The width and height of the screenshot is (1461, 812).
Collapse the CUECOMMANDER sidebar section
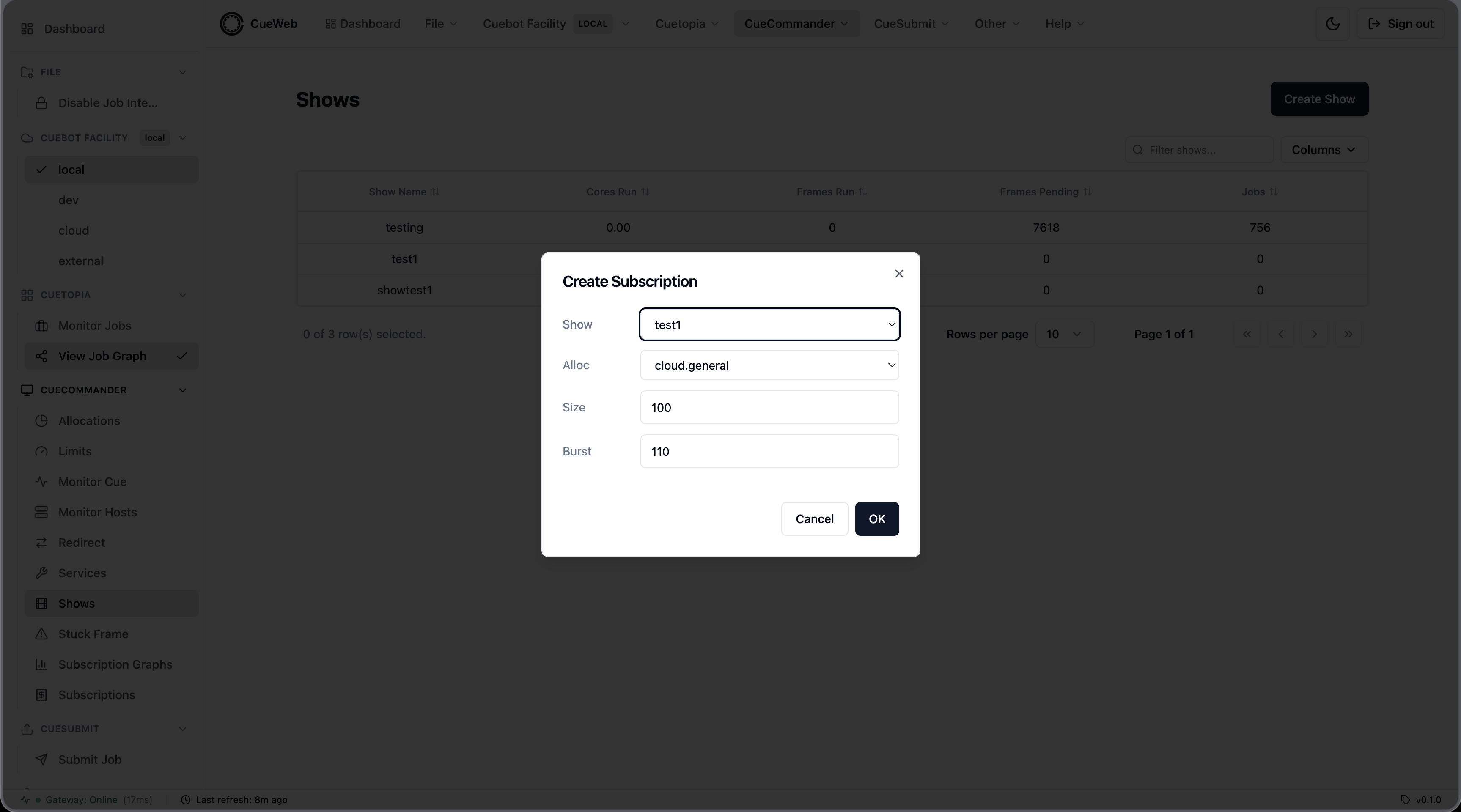183,391
